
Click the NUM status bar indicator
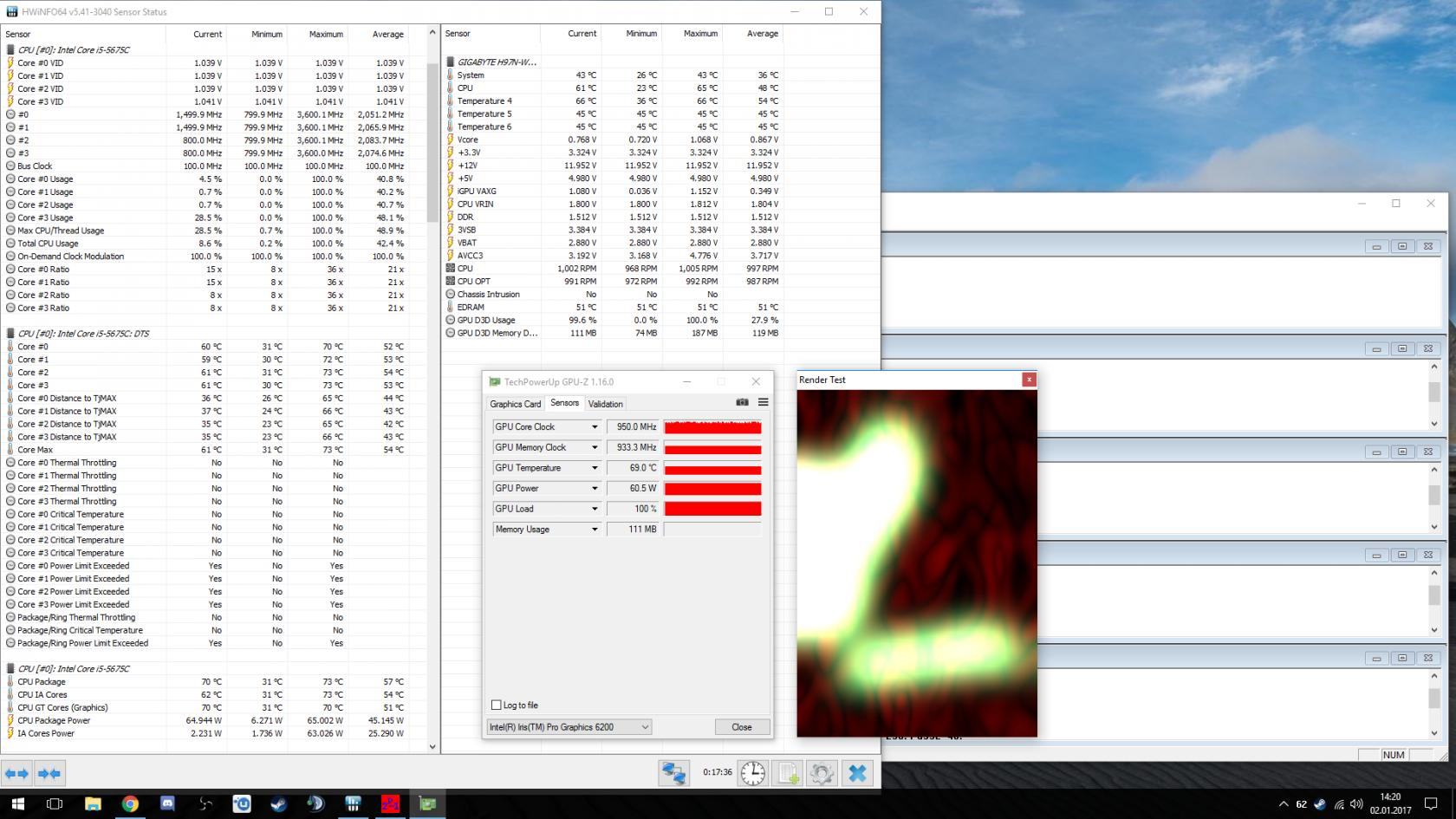coord(1394,755)
